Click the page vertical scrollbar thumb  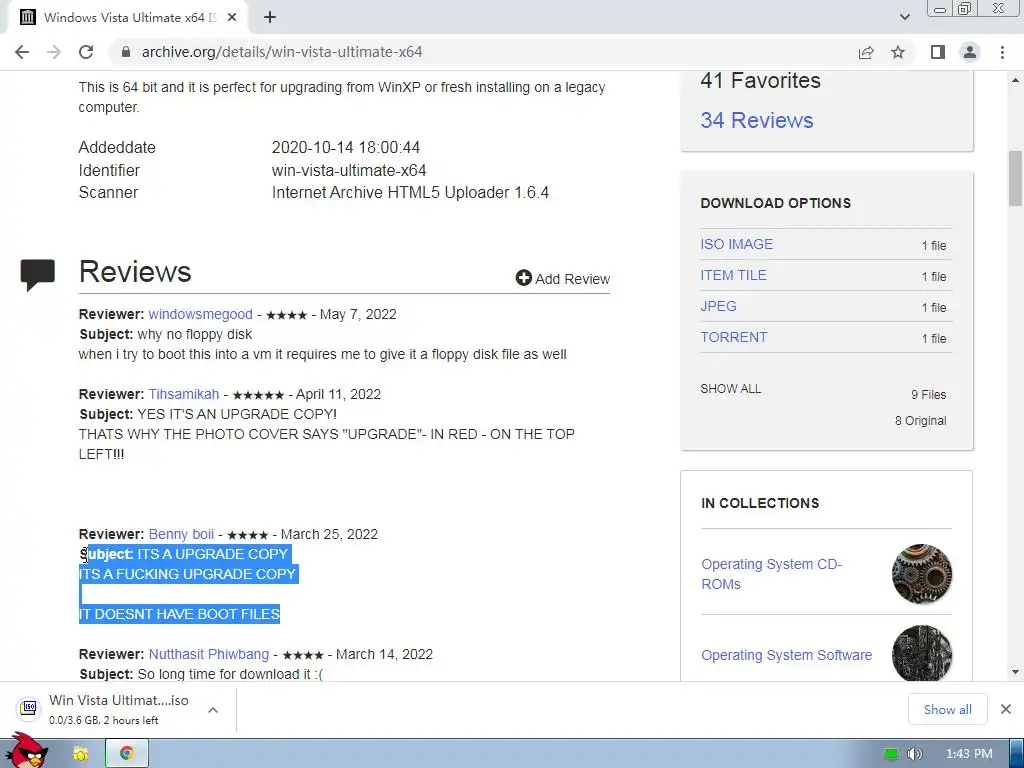pos(1016,178)
